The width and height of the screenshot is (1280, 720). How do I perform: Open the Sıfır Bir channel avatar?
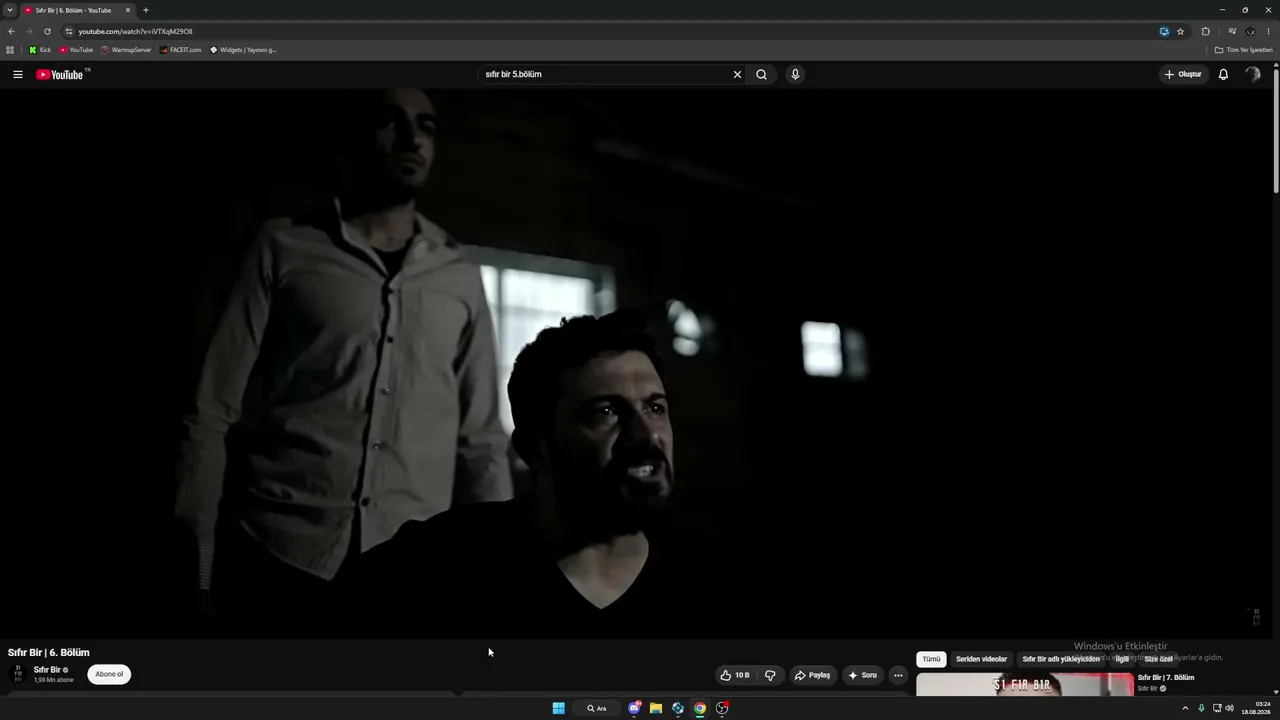18,675
